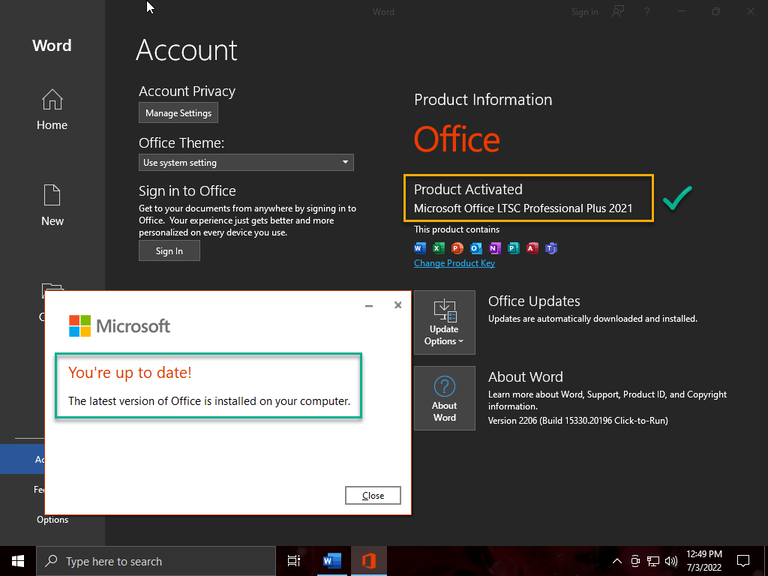This screenshot has height=576, width=768.
Task: Click the Office Updates heading
Action: (x=534, y=301)
